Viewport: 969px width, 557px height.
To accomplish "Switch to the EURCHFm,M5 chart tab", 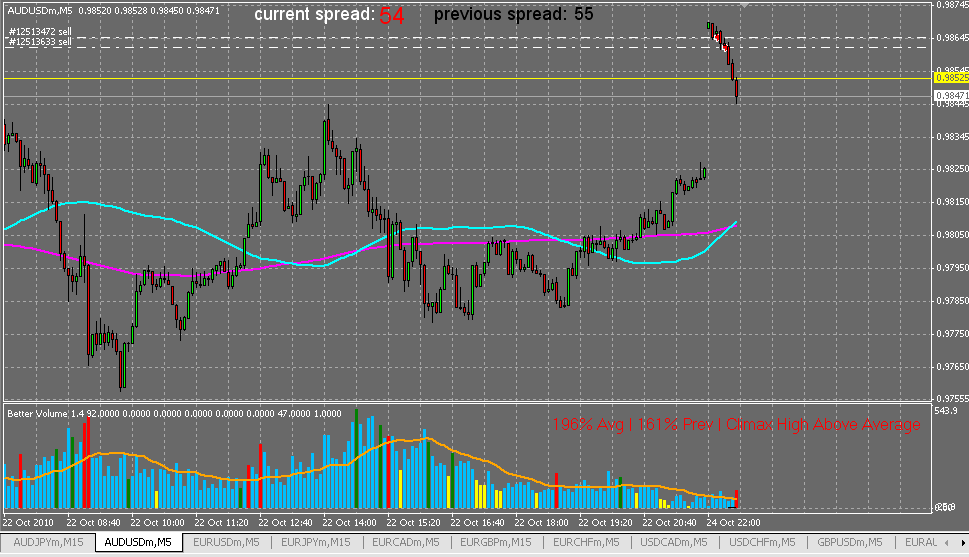I will [x=586, y=542].
